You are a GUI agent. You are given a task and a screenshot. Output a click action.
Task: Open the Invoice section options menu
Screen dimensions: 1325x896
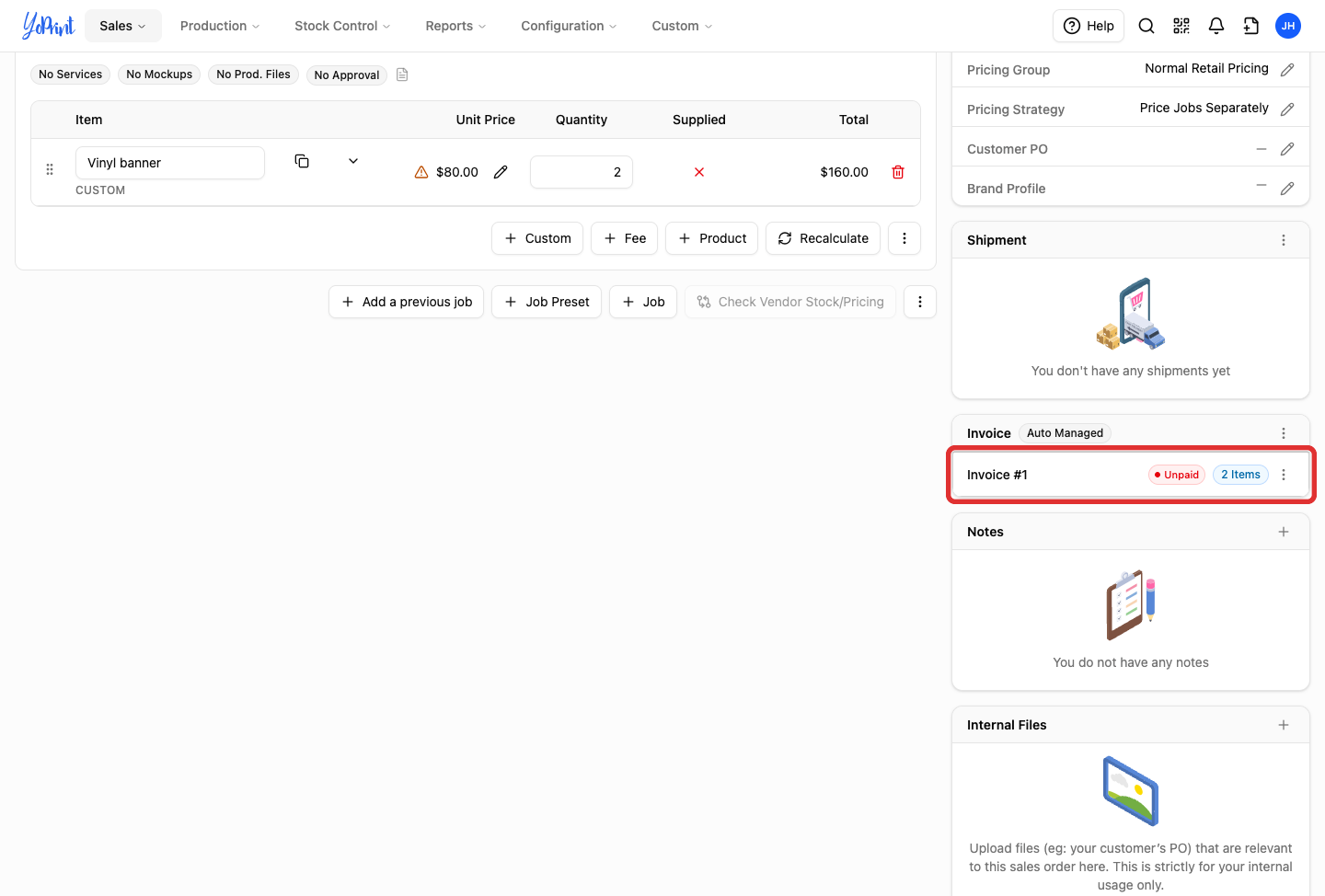tap(1284, 433)
